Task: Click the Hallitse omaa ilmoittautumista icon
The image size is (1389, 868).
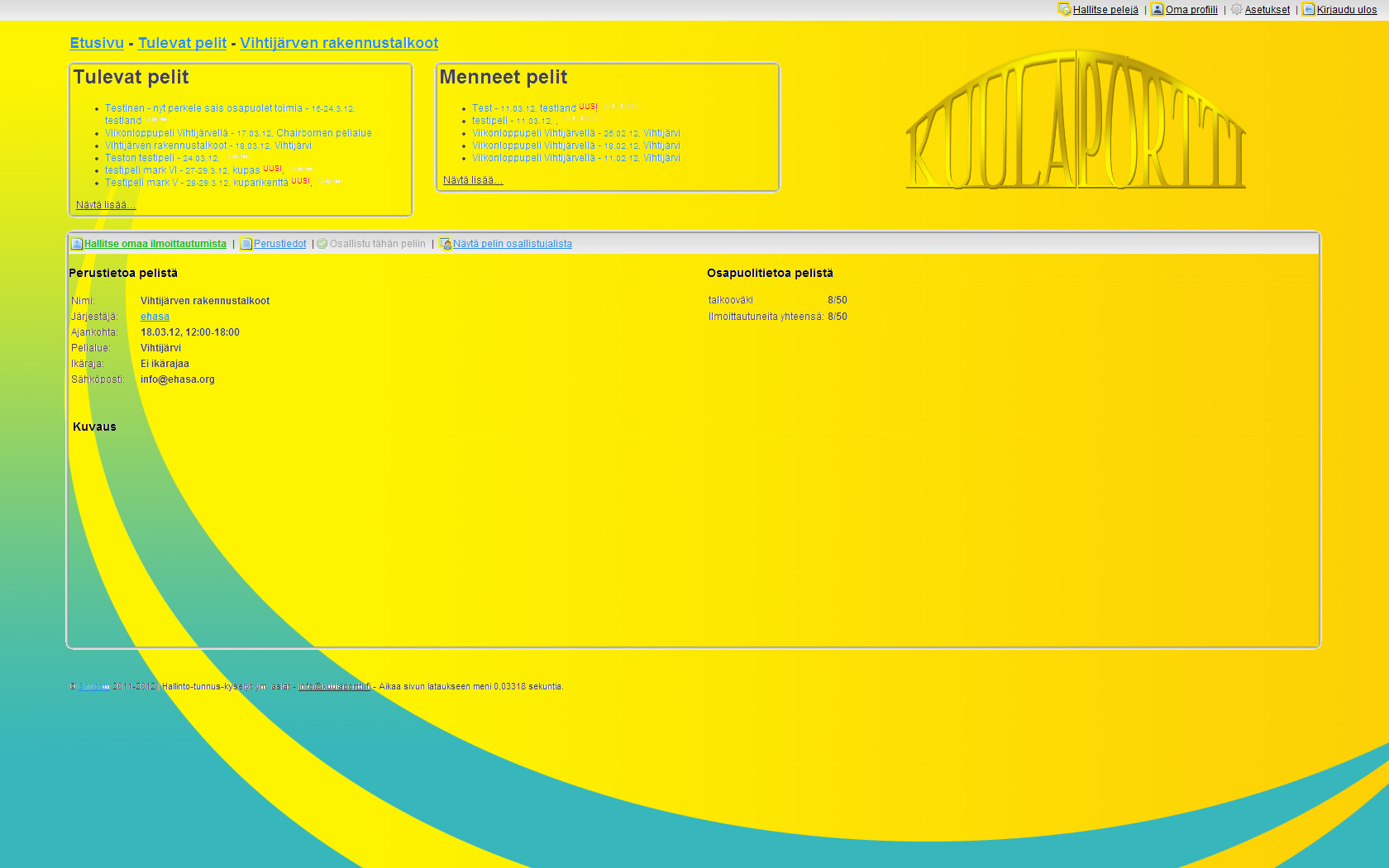Action: click(77, 244)
